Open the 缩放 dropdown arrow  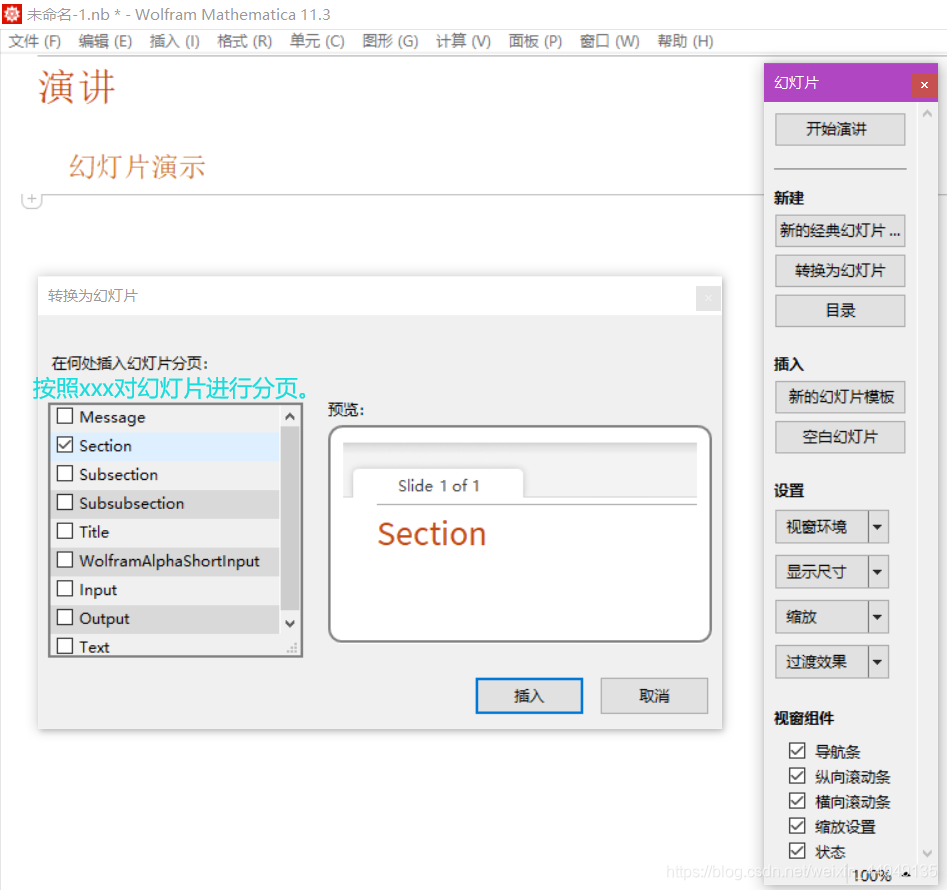pyautogui.click(x=878, y=616)
